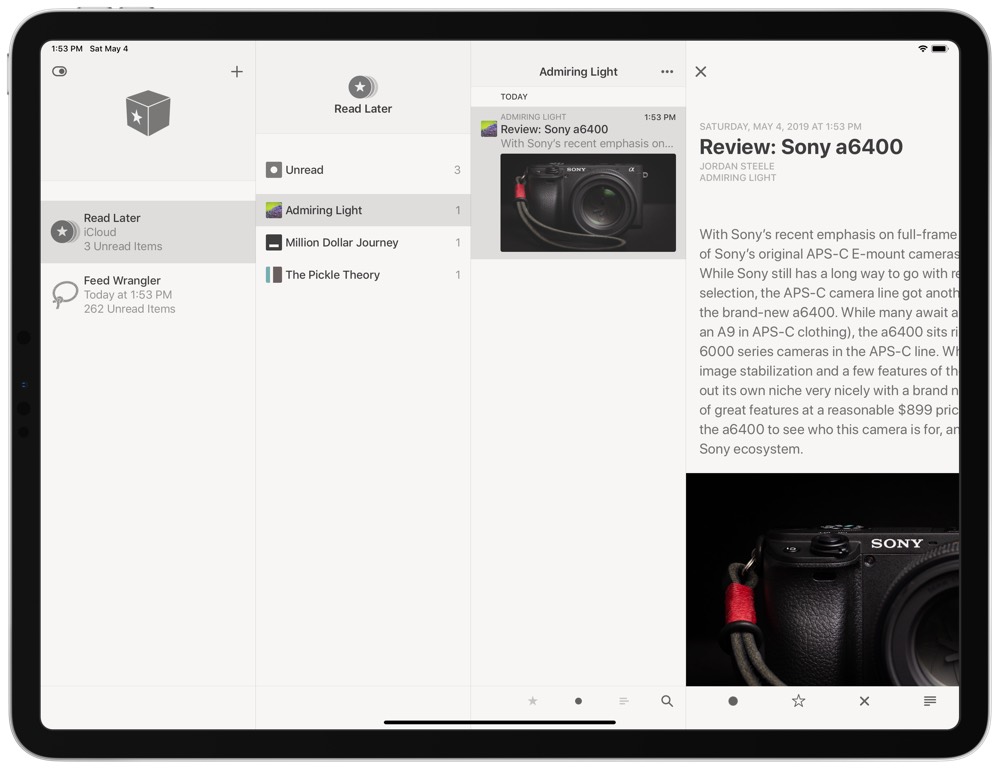
Task: Tap the home indicator bar
Action: point(499,723)
